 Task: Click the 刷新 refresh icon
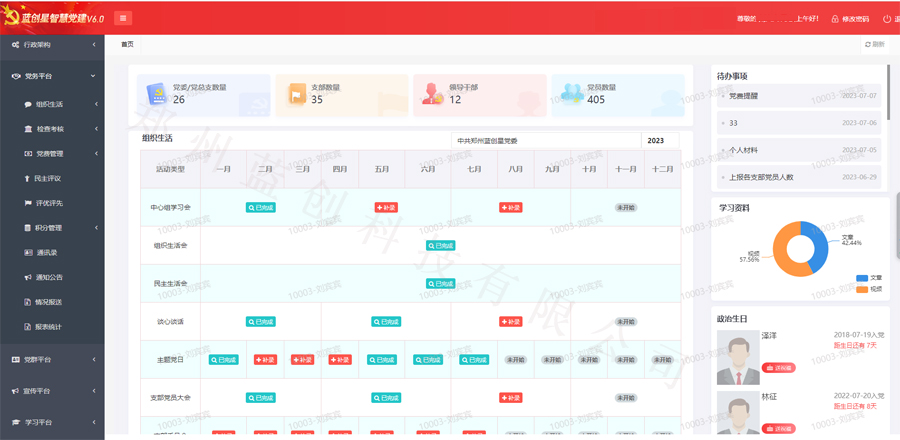(868, 44)
